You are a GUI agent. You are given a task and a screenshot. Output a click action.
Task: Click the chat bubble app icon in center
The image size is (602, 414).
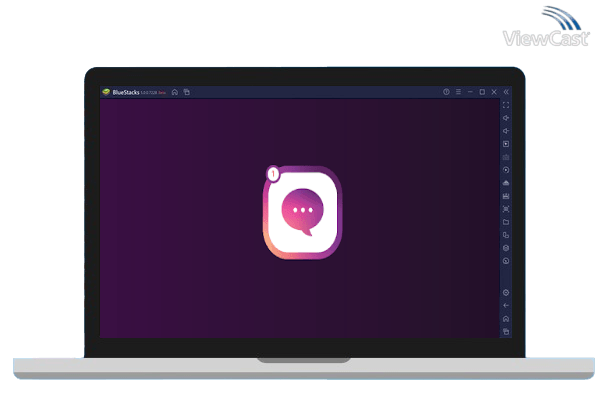(302, 212)
